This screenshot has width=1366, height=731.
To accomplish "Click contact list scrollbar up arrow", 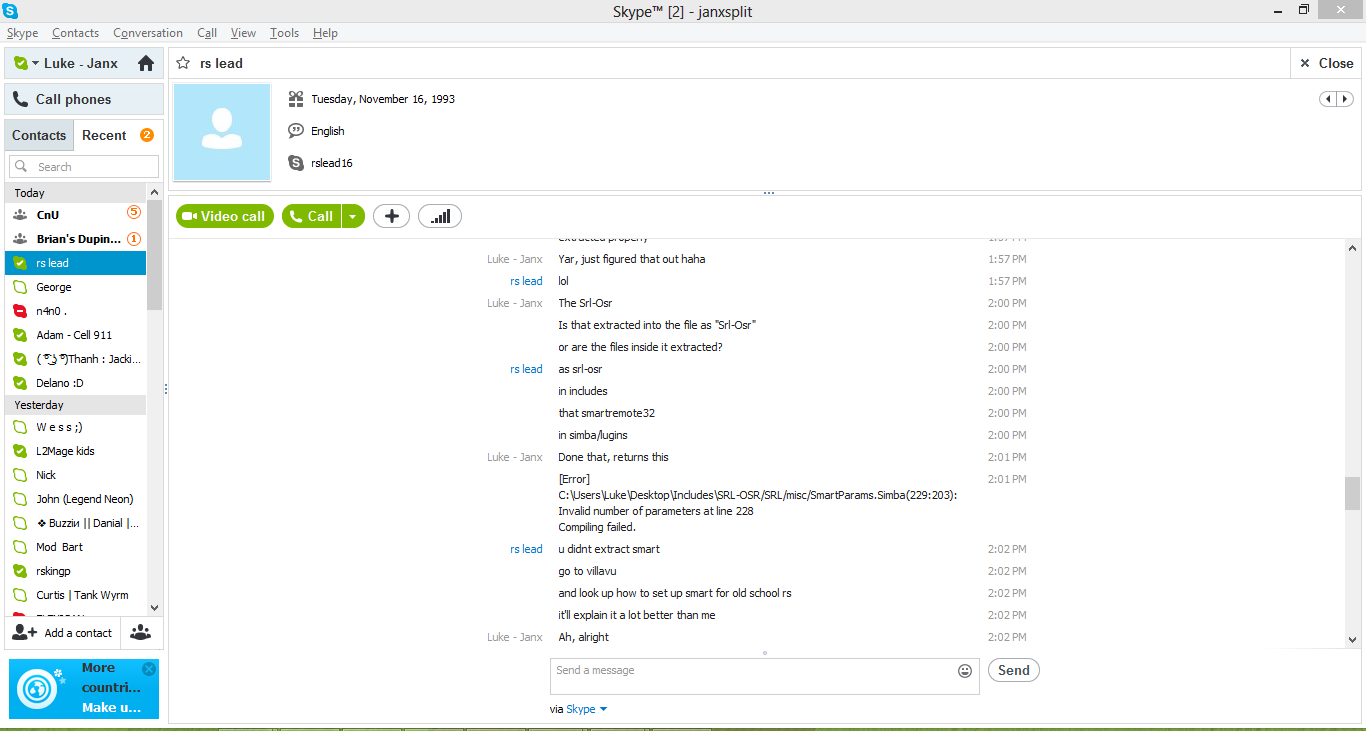I will pyautogui.click(x=154, y=192).
